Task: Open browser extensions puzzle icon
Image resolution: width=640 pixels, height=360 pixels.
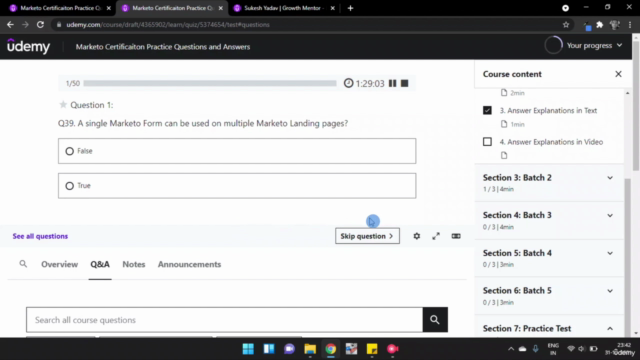Action: click(600, 24)
